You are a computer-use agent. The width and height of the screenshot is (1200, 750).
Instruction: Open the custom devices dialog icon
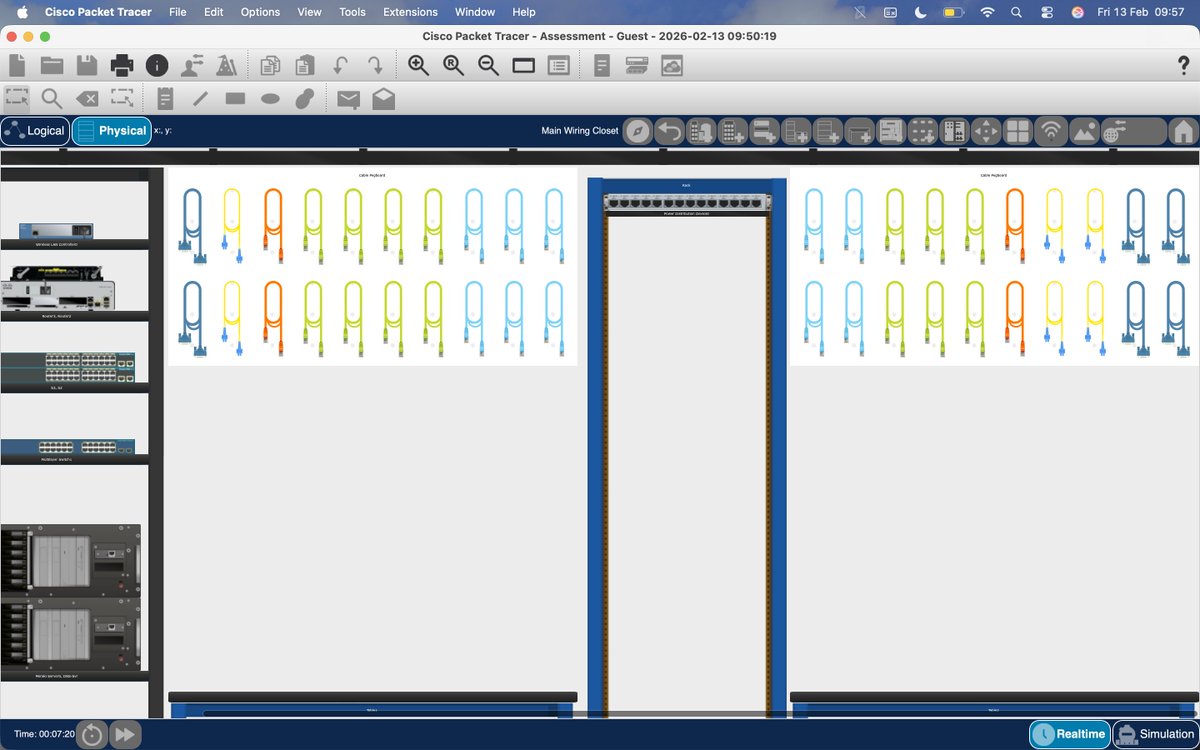(558, 66)
